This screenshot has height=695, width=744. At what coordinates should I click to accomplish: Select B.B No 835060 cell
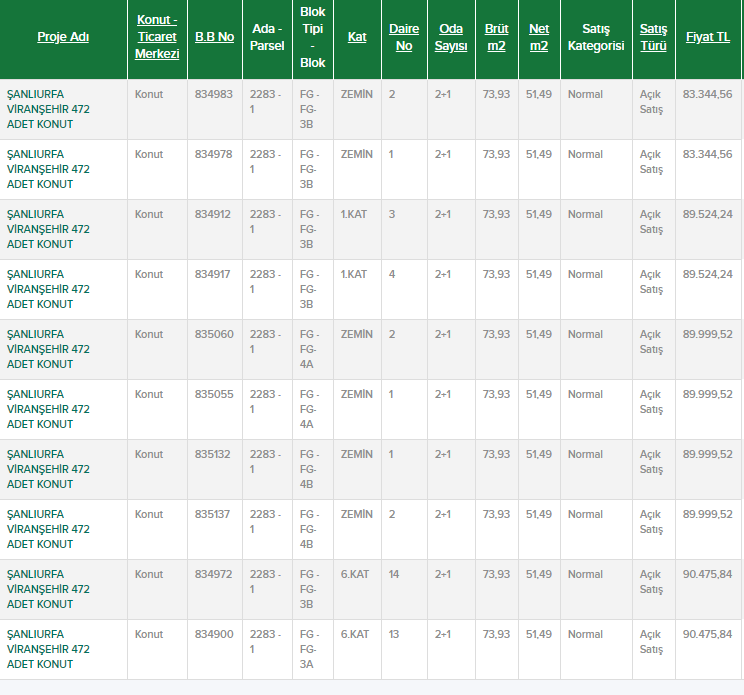213,334
